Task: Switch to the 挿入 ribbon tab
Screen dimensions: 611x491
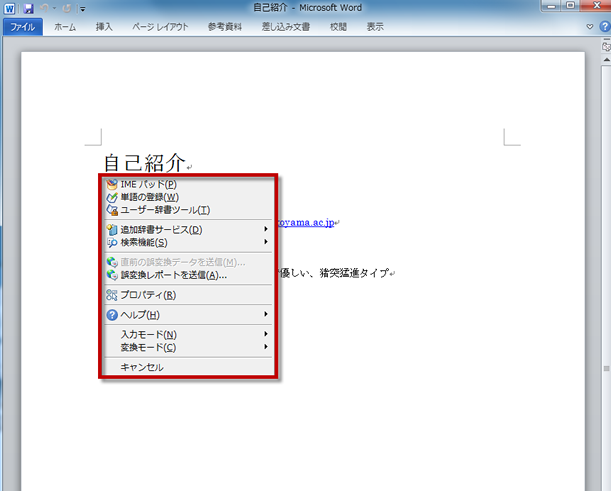Action: 104,27
